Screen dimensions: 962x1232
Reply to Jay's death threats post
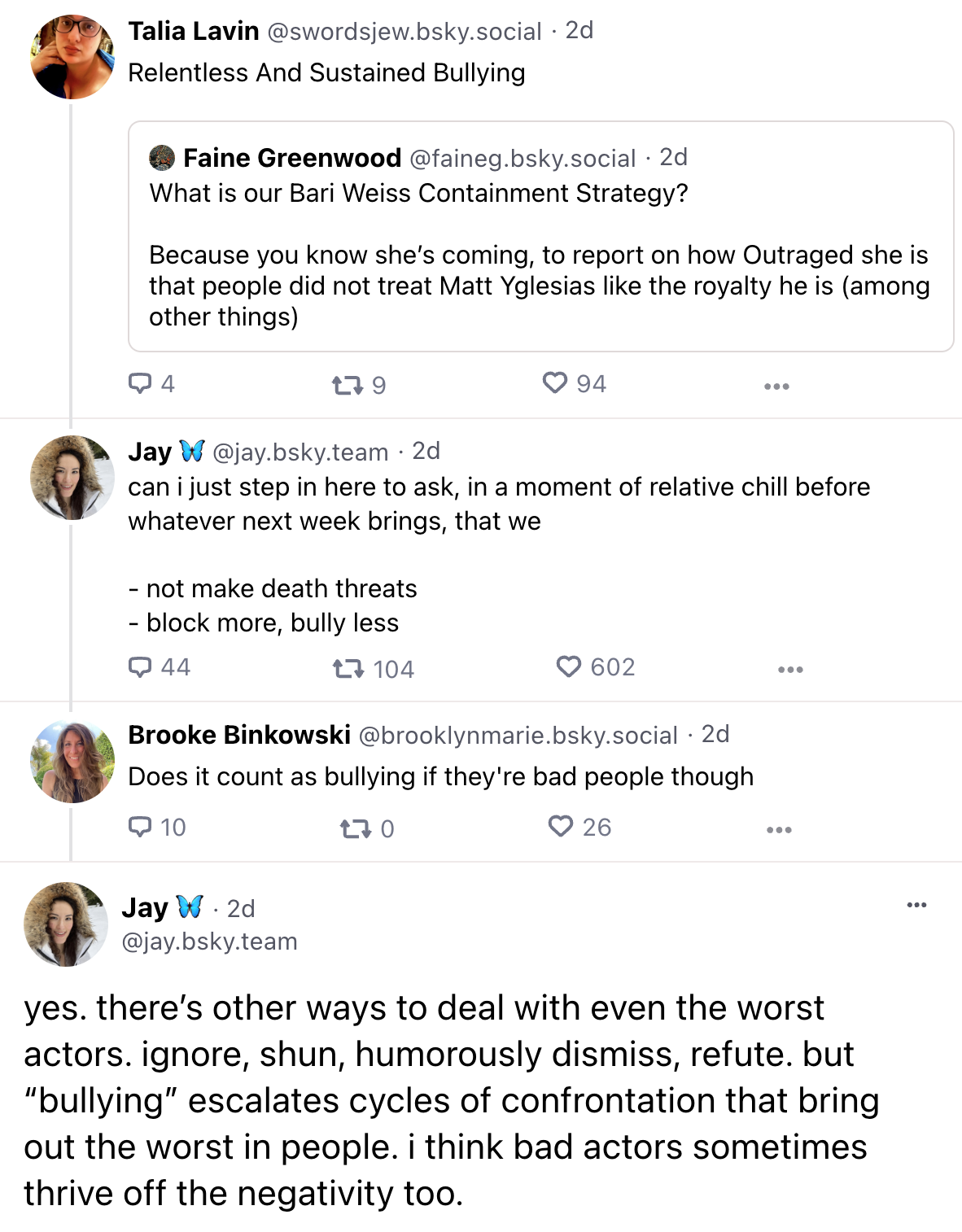coord(141,667)
